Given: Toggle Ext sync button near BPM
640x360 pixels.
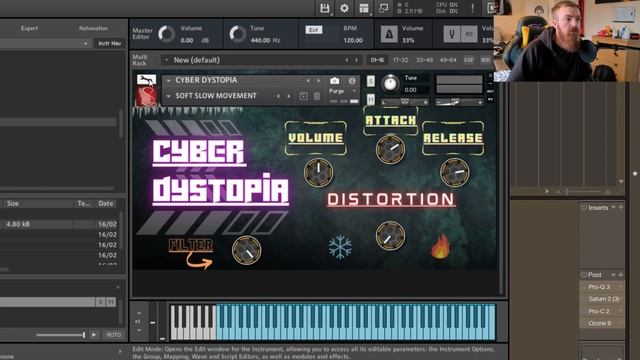Looking at the screenshot, I should [x=313, y=30].
